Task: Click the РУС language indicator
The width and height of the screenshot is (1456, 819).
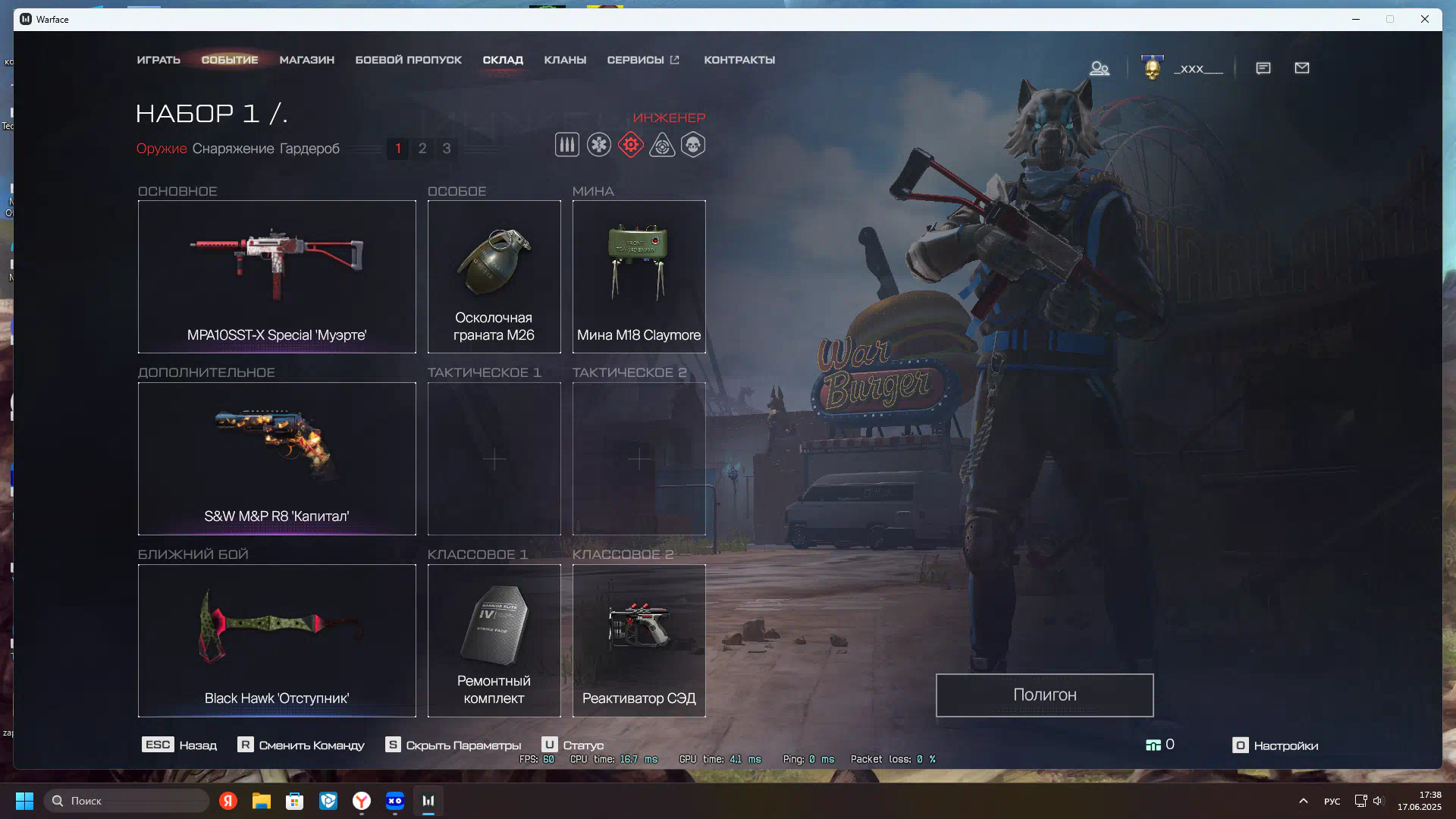Action: (1332, 801)
